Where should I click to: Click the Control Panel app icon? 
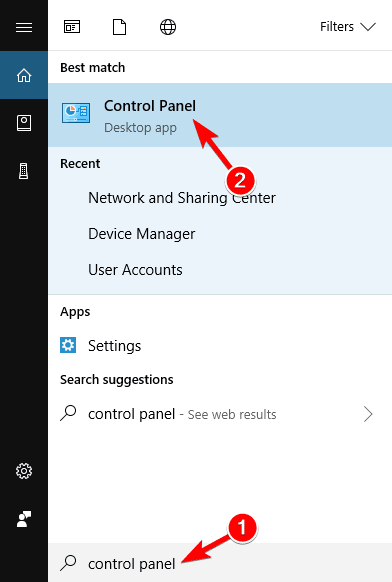(76, 113)
